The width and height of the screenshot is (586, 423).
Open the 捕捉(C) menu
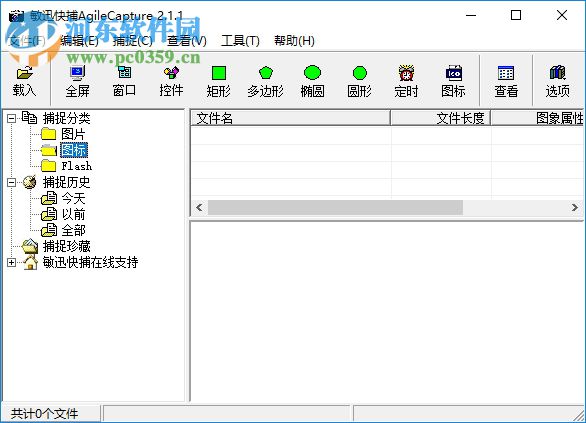pos(133,40)
